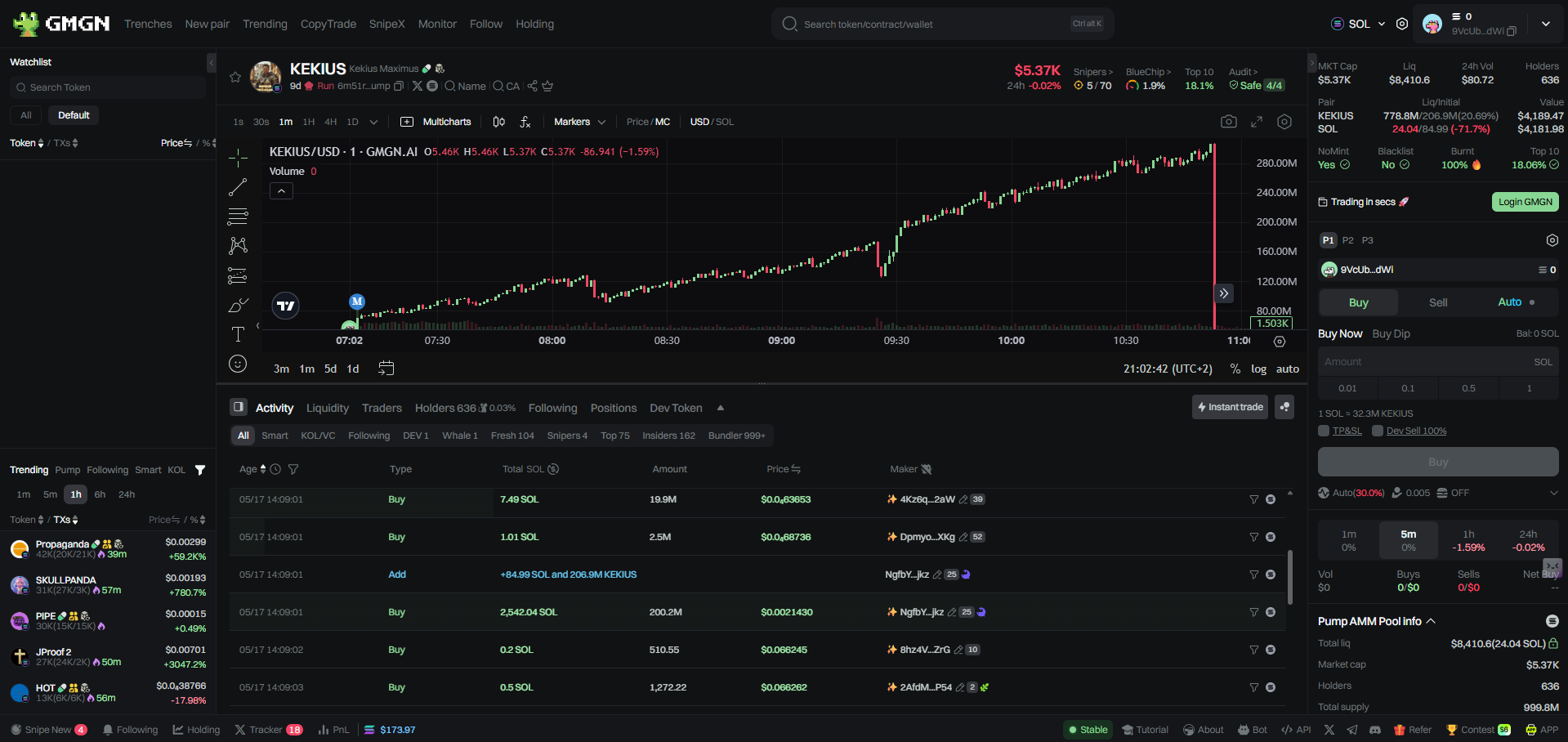The height and width of the screenshot is (742, 1568).
Task: Open the SOL network selector dropdown
Action: coord(1358,24)
